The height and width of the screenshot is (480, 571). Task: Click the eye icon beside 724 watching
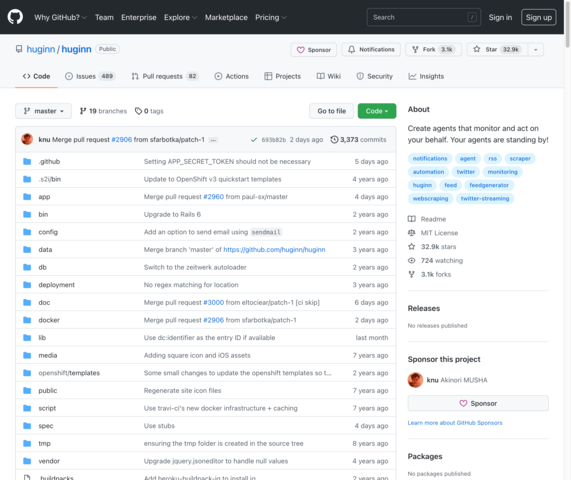pyautogui.click(x=411, y=260)
